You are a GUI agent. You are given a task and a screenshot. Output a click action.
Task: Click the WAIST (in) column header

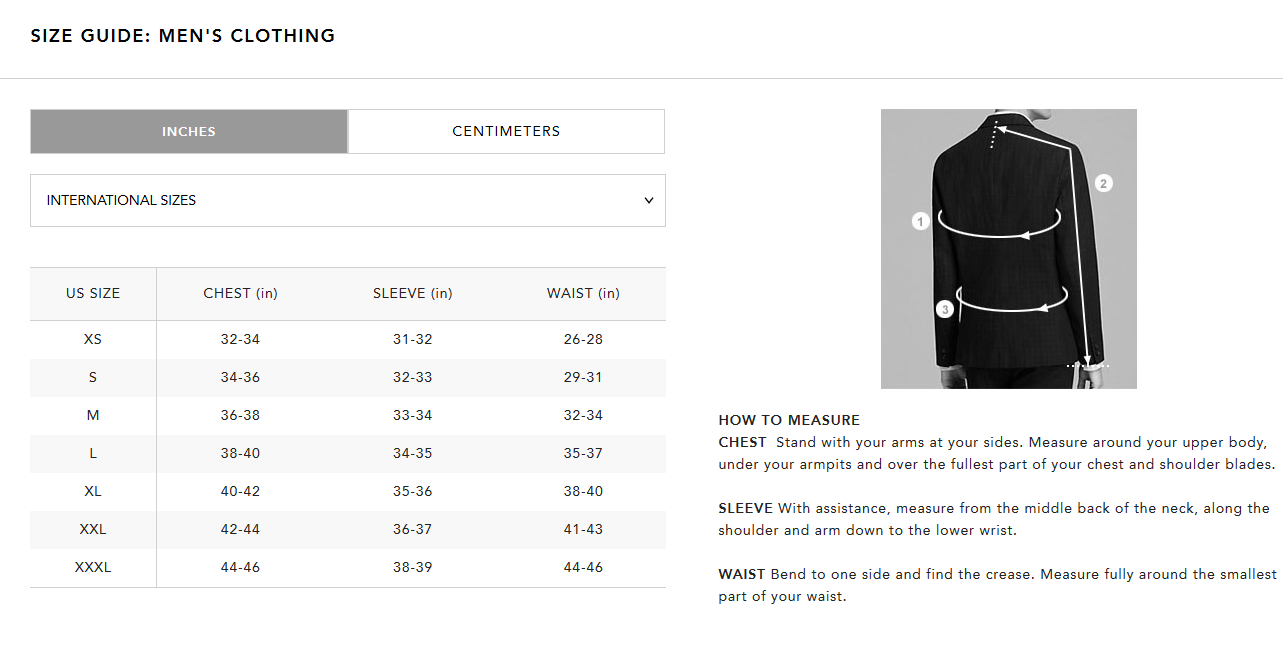[x=583, y=294]
